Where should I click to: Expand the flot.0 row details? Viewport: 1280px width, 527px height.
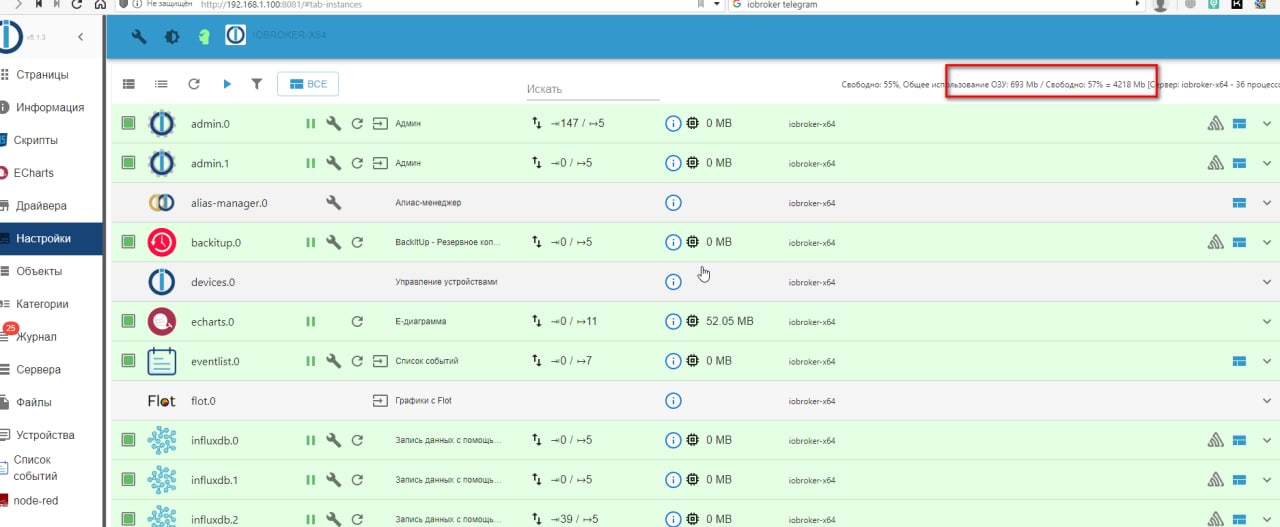click(x=1267, y=401)
